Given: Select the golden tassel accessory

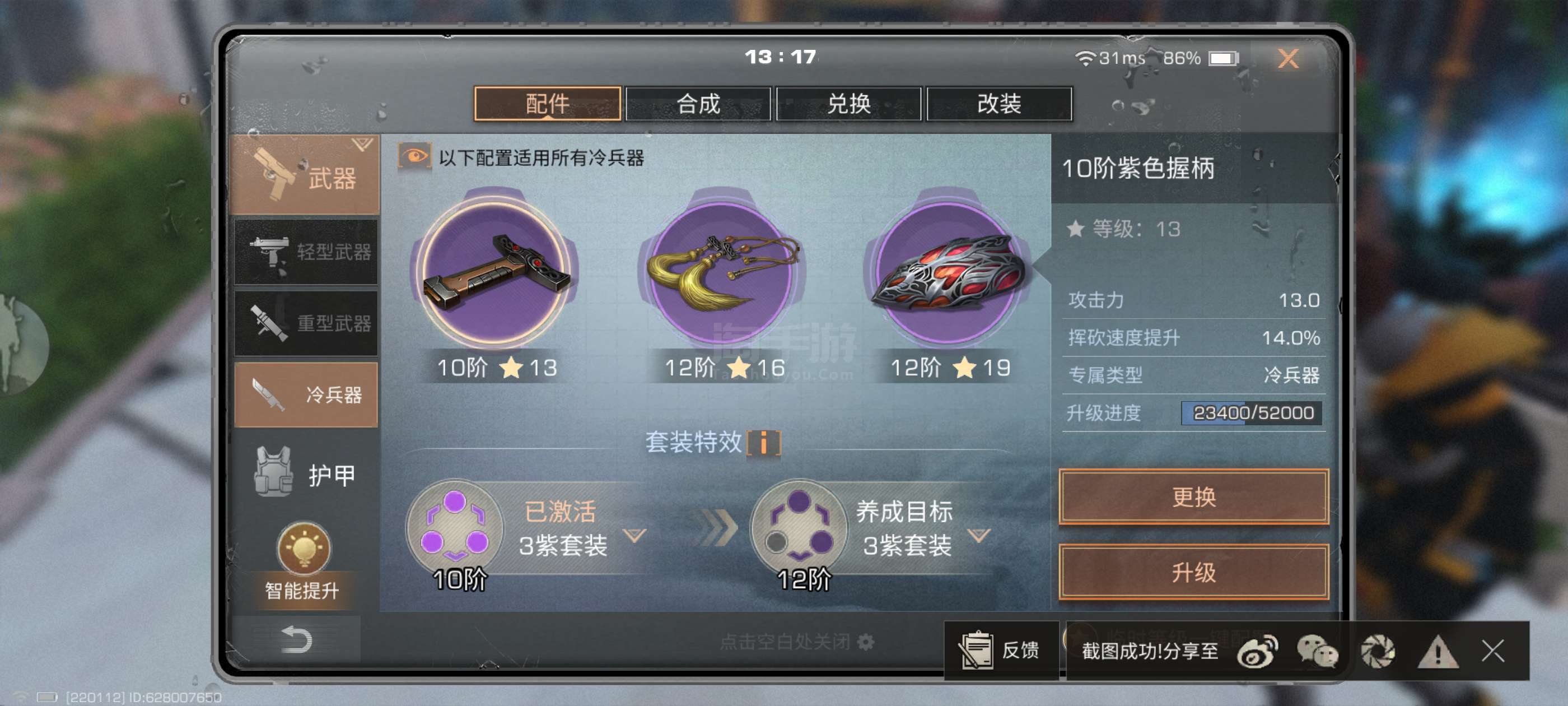Looking at the screenshot, I should pos(722,272).
